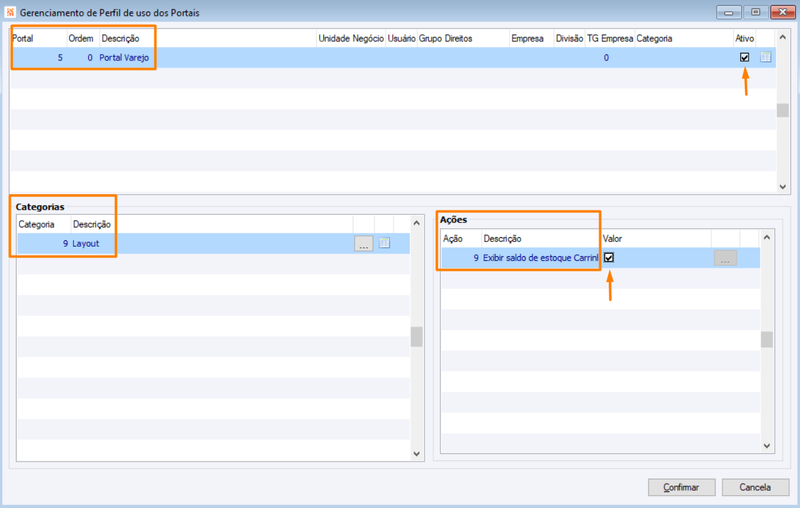Click the Usuário column header

402,38
